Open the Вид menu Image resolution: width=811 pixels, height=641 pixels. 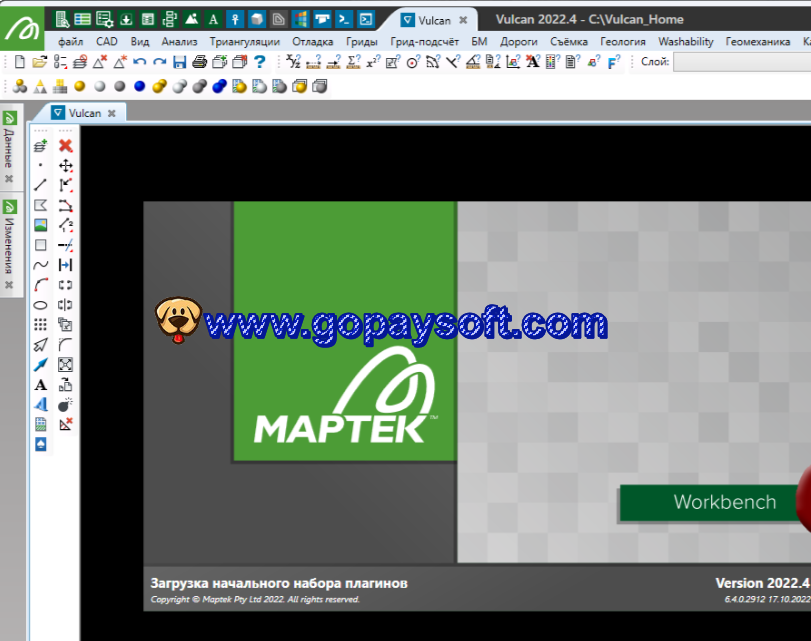[140, 42]
